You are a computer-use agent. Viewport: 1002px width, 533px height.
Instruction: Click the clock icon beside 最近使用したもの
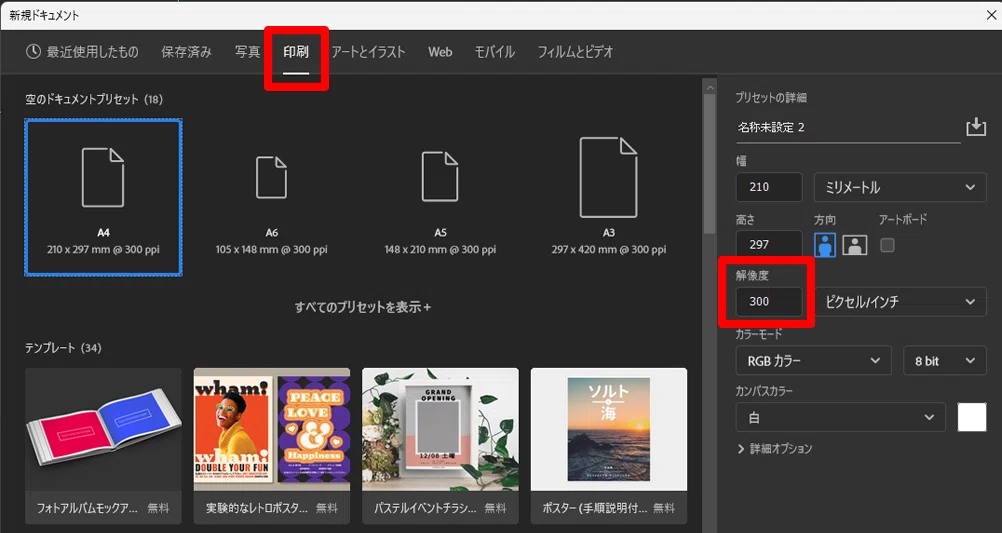tap(33, 52)
